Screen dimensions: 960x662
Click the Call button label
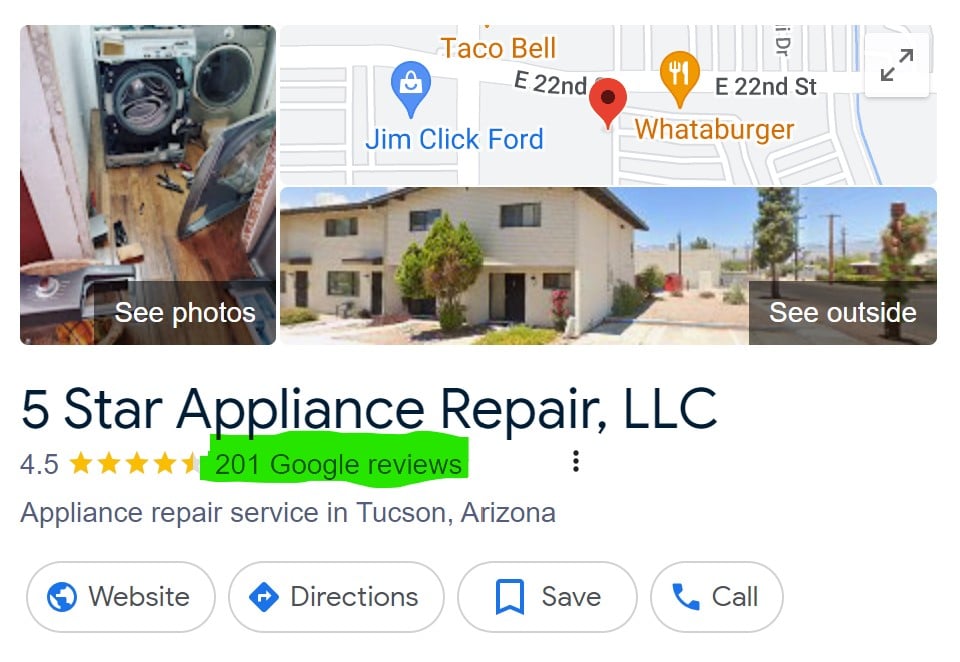click(735, 596)
